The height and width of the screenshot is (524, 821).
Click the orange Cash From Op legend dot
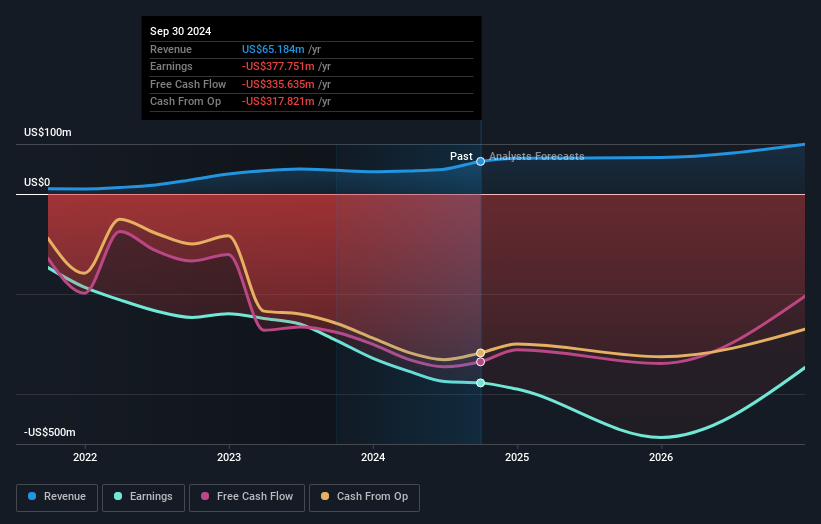click(x=325, y=496)
